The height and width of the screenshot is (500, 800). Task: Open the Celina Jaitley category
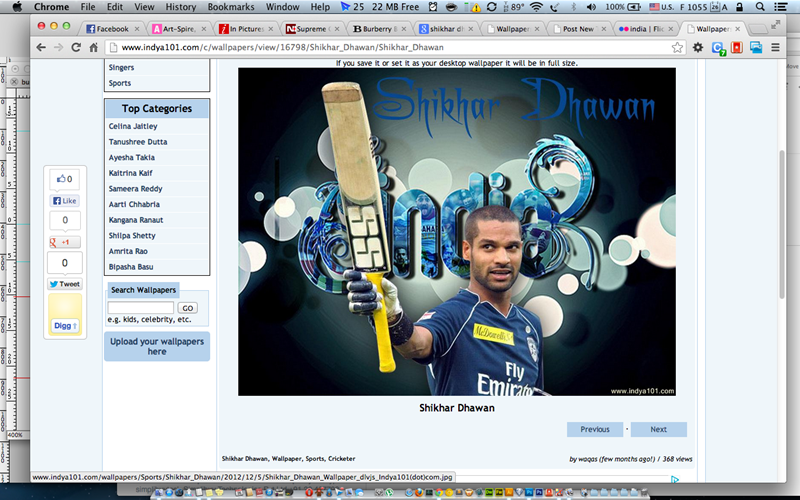pyautogui.click(x=133, y=126)
